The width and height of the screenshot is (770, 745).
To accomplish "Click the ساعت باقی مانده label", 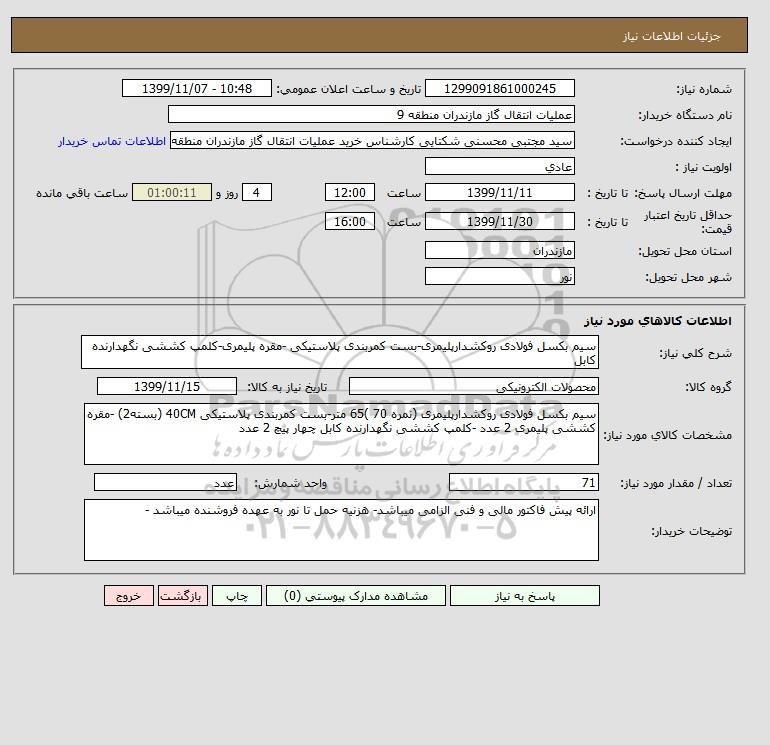I will [x=82, y=193].
